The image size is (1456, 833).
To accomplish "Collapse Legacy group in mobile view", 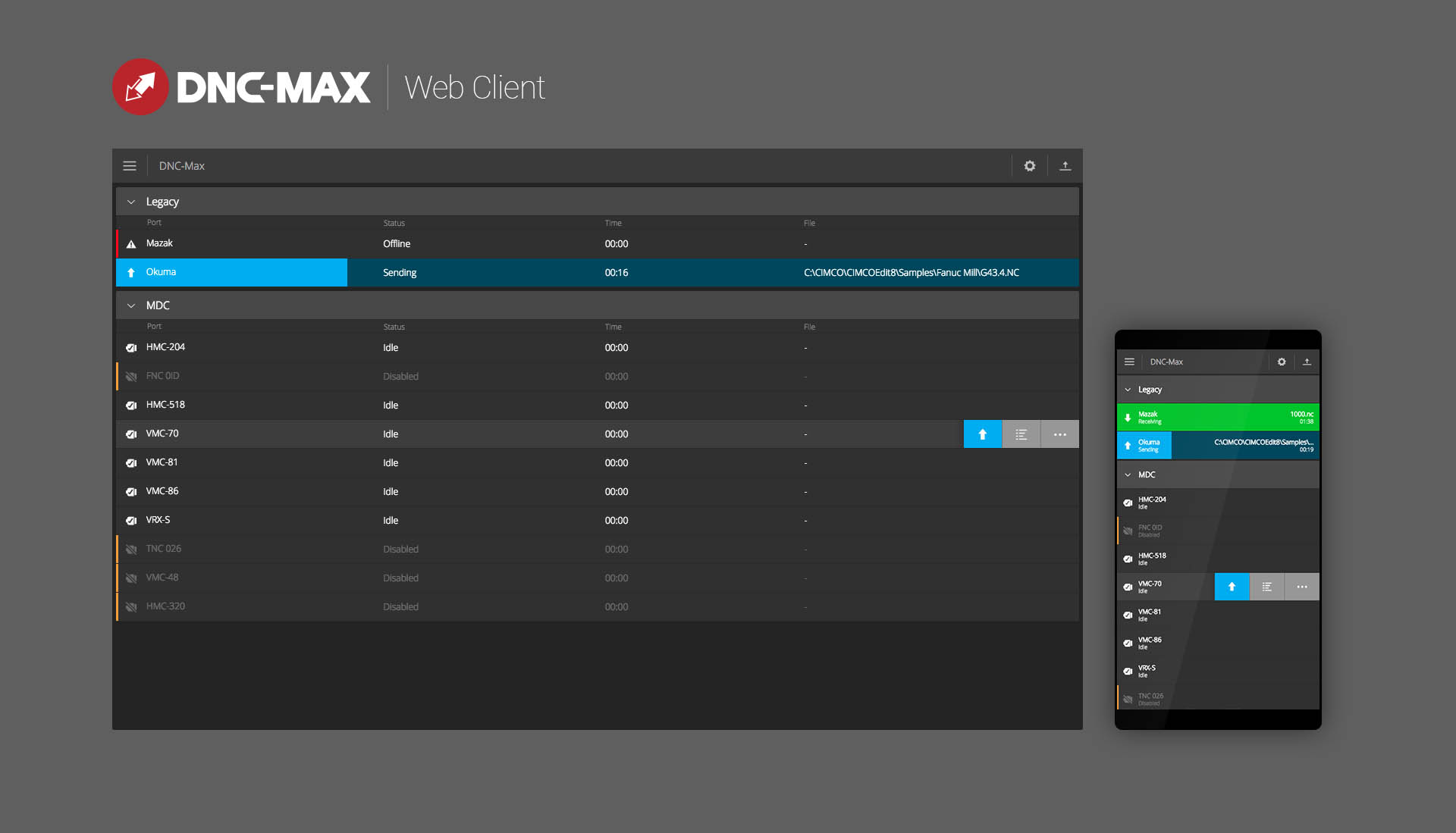I will coord(1128,390).
